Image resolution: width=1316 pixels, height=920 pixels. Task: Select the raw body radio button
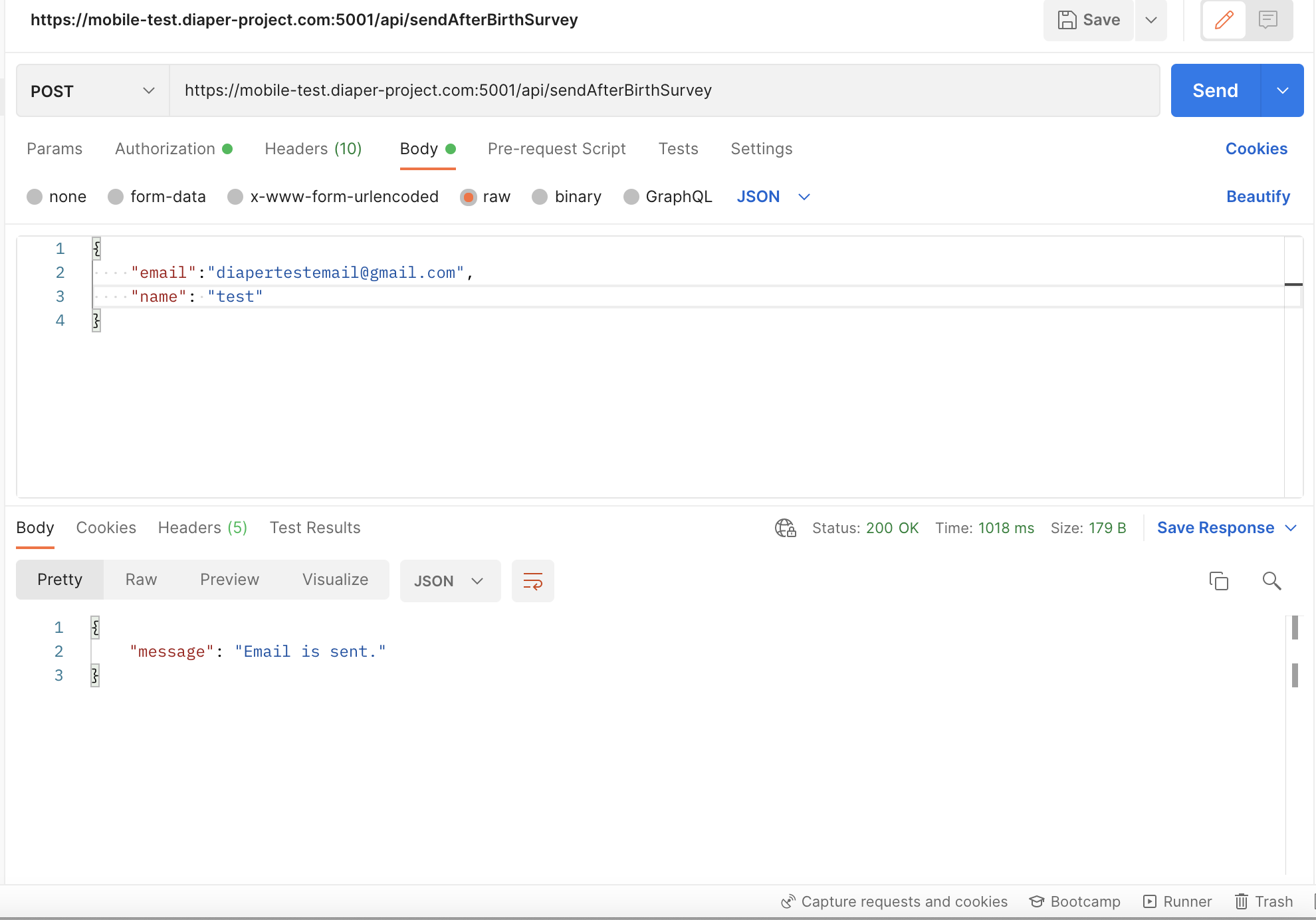tap(469, 197)
